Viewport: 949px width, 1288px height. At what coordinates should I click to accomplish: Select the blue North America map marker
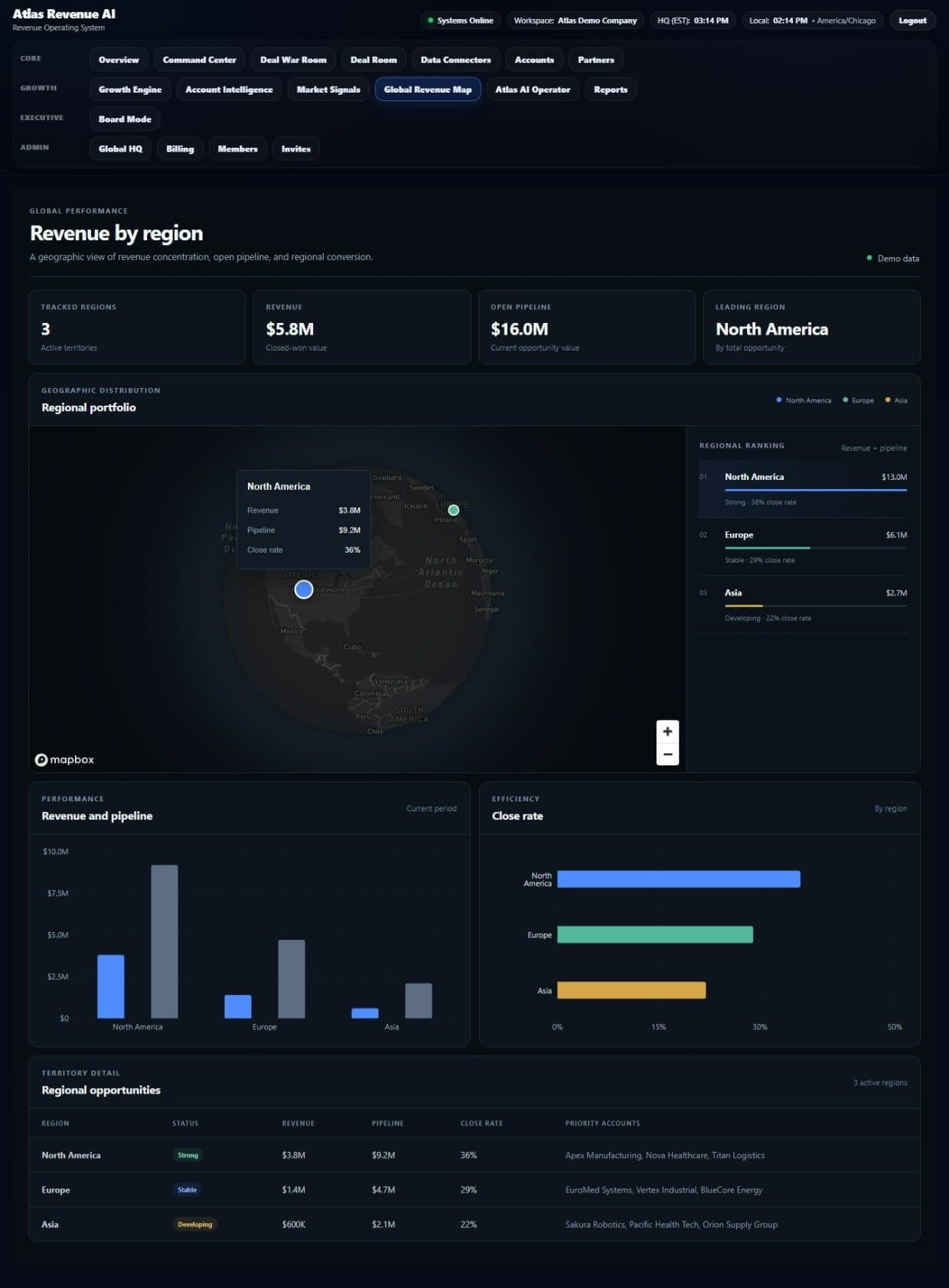click(304, 589)
